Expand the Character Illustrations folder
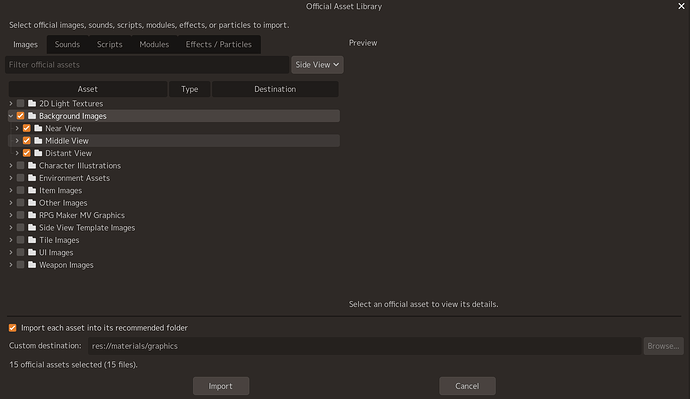 pos(11,165)
